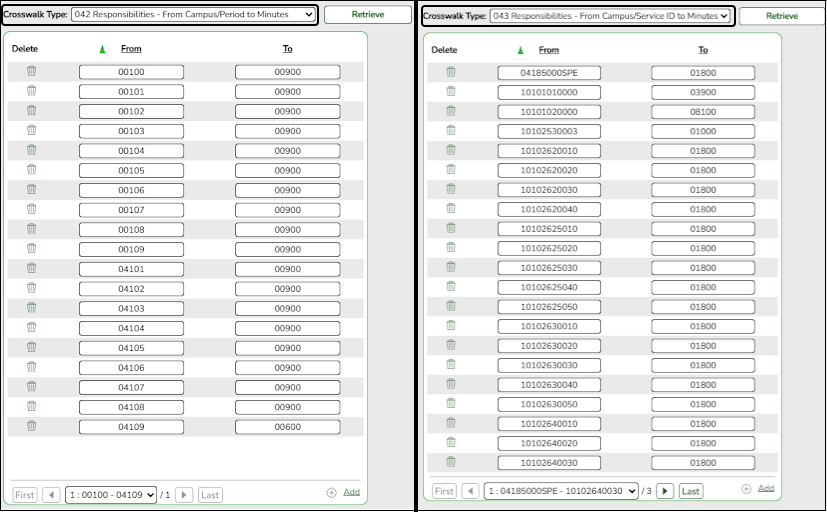Click the From field containing 04108
The width and height of the screenshot is (827, 512).
[x=131, y=407]
